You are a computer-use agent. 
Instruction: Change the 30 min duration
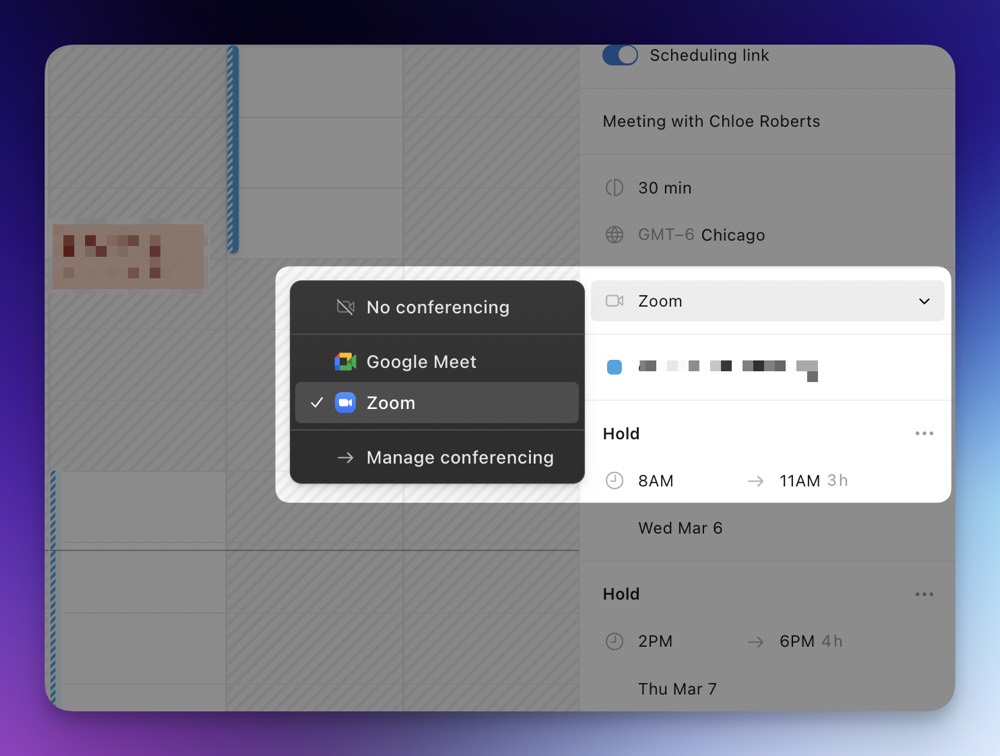(x=665, y=188)
